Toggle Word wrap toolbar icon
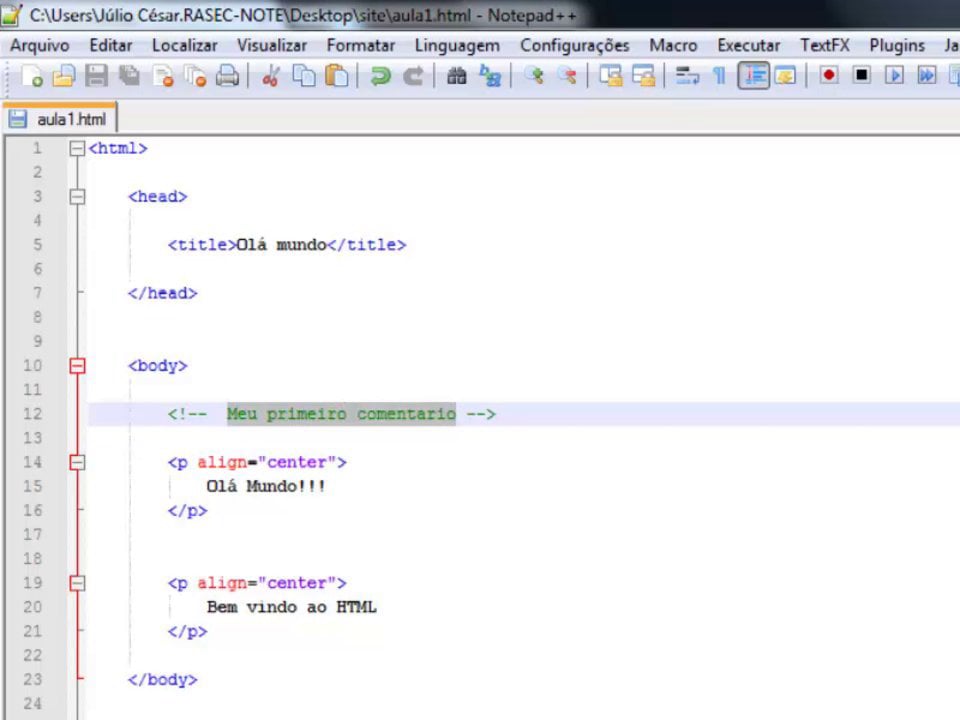Image resolution: width=960 pixels, height=720 pixels. coord(687,77)
